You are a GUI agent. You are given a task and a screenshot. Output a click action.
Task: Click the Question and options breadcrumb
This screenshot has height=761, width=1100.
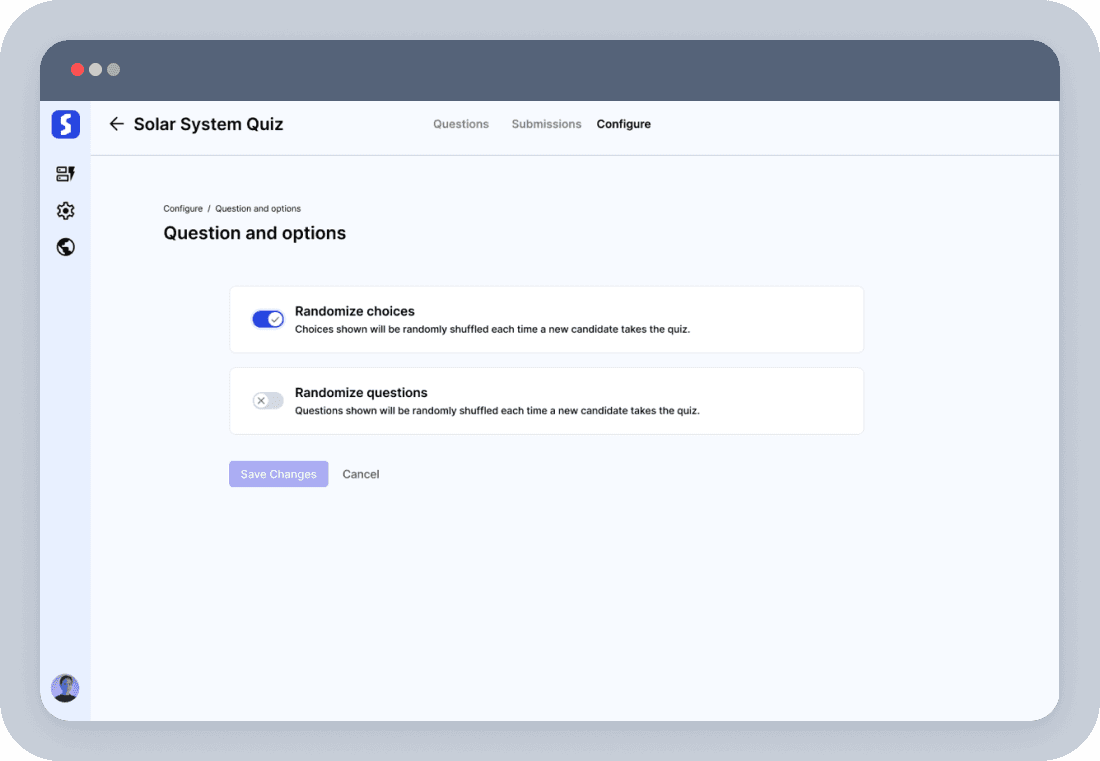pyautogui.click(x=258, y=209)
